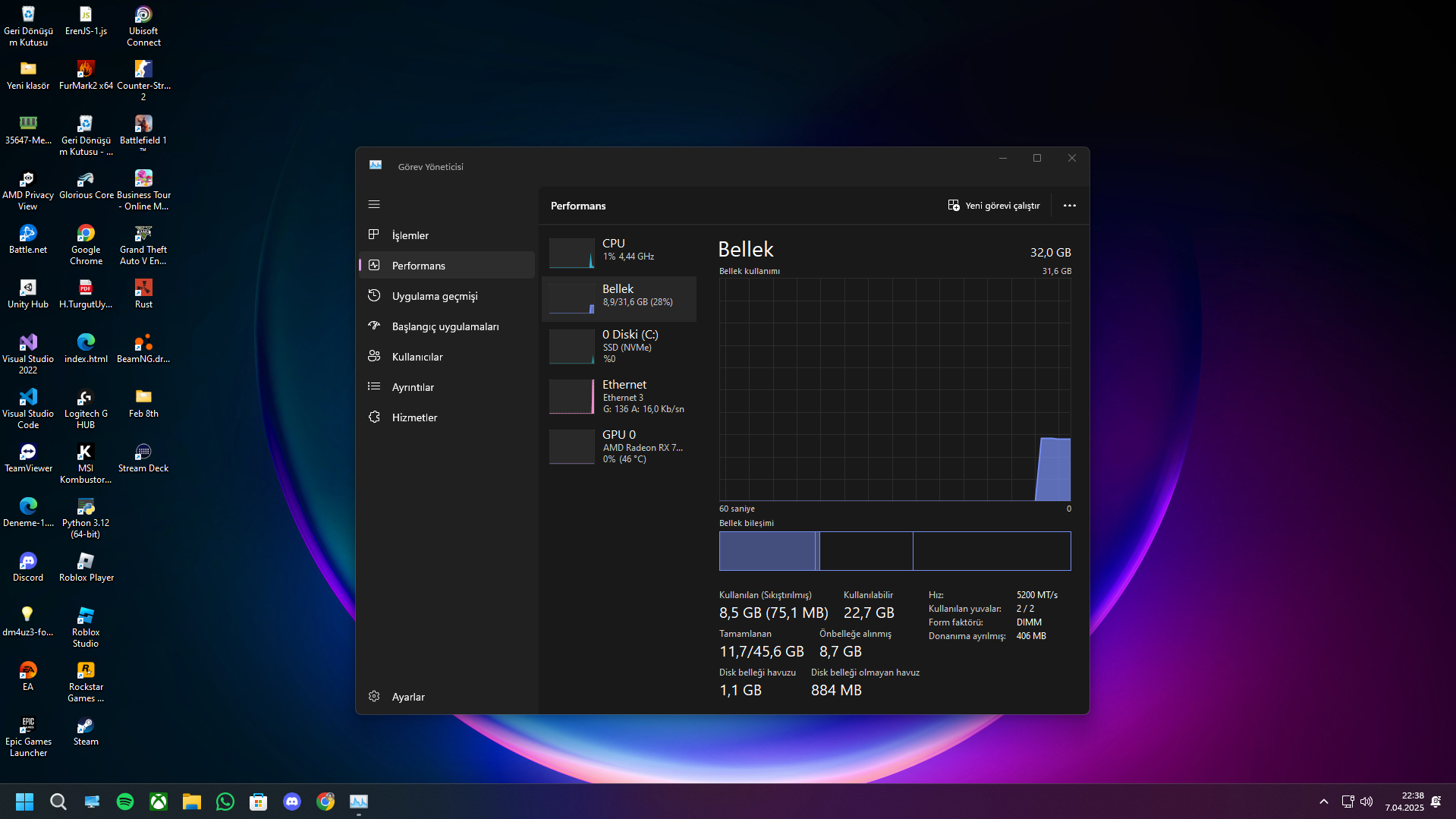
Task: Open the three-dot more options menu
Action: pos(1070,206)
